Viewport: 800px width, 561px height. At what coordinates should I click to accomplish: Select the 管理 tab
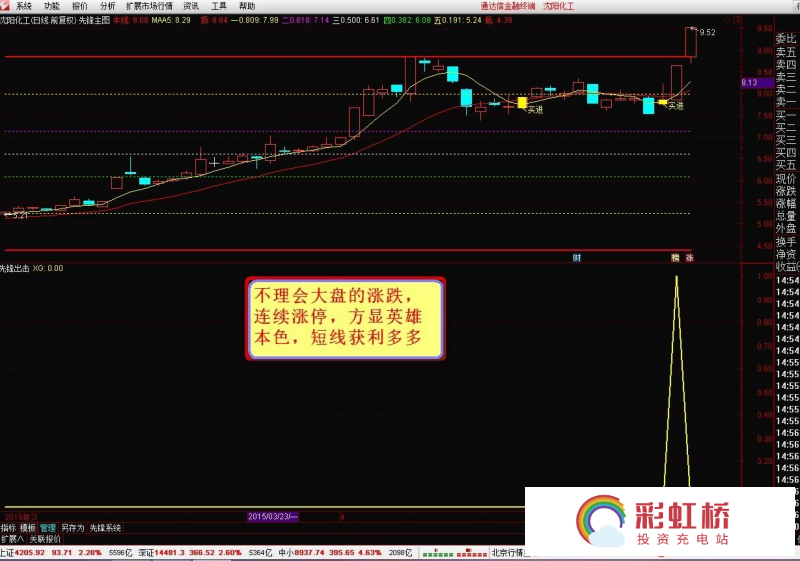48,527
